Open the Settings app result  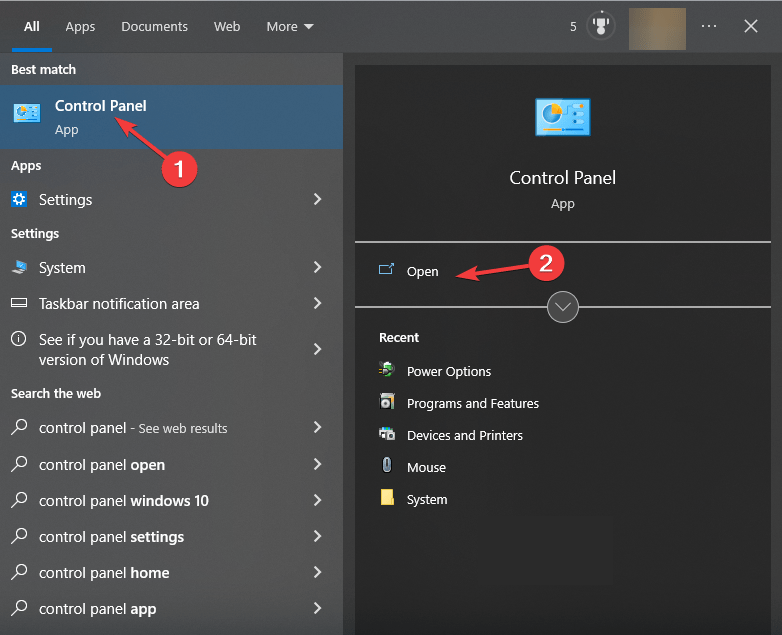tap(171, 200)
